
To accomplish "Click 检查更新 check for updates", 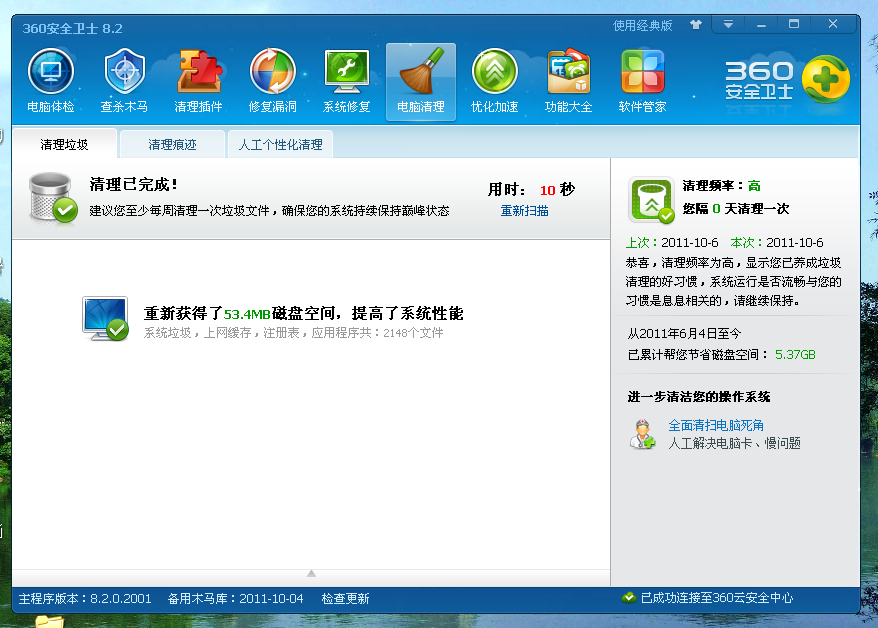I will point(345,598).
